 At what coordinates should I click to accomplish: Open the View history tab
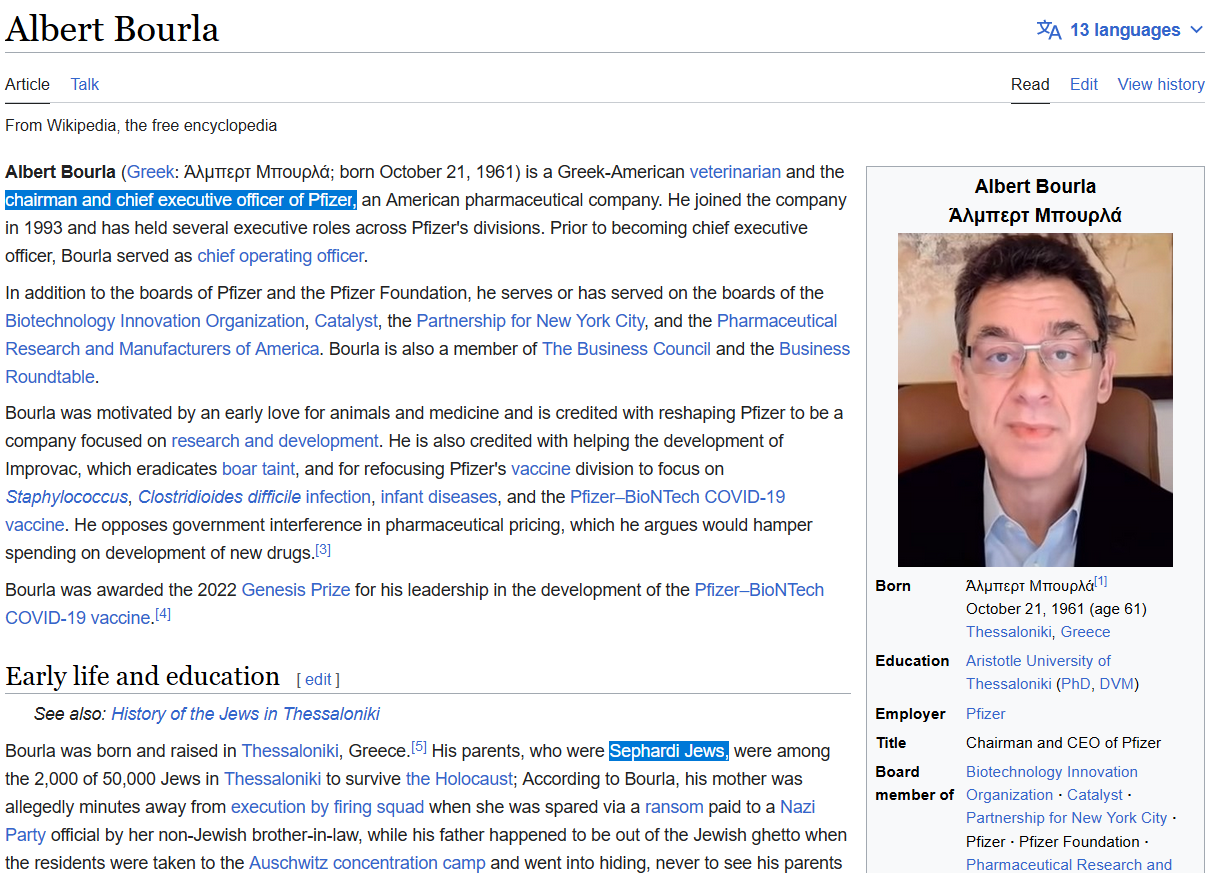[1161, 84]
